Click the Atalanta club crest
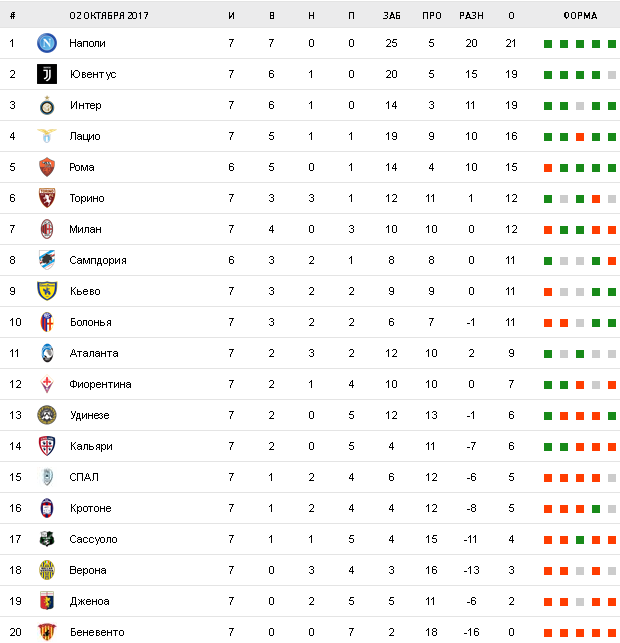 46,353
